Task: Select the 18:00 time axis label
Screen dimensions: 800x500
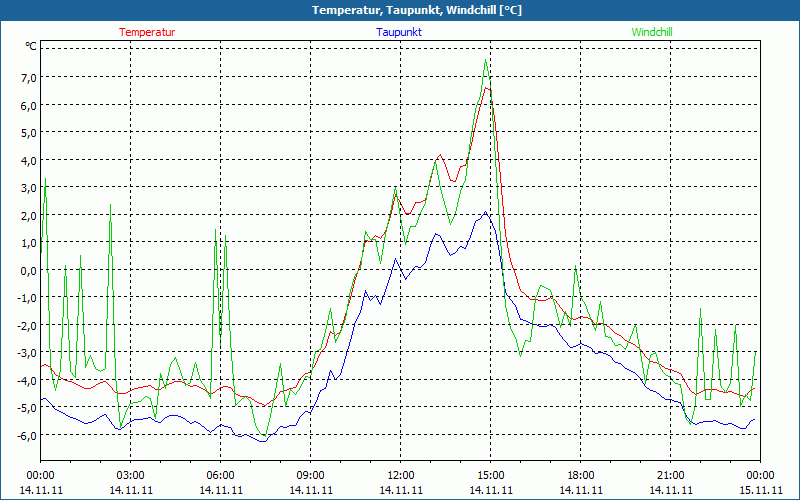Action: (580, 475)
